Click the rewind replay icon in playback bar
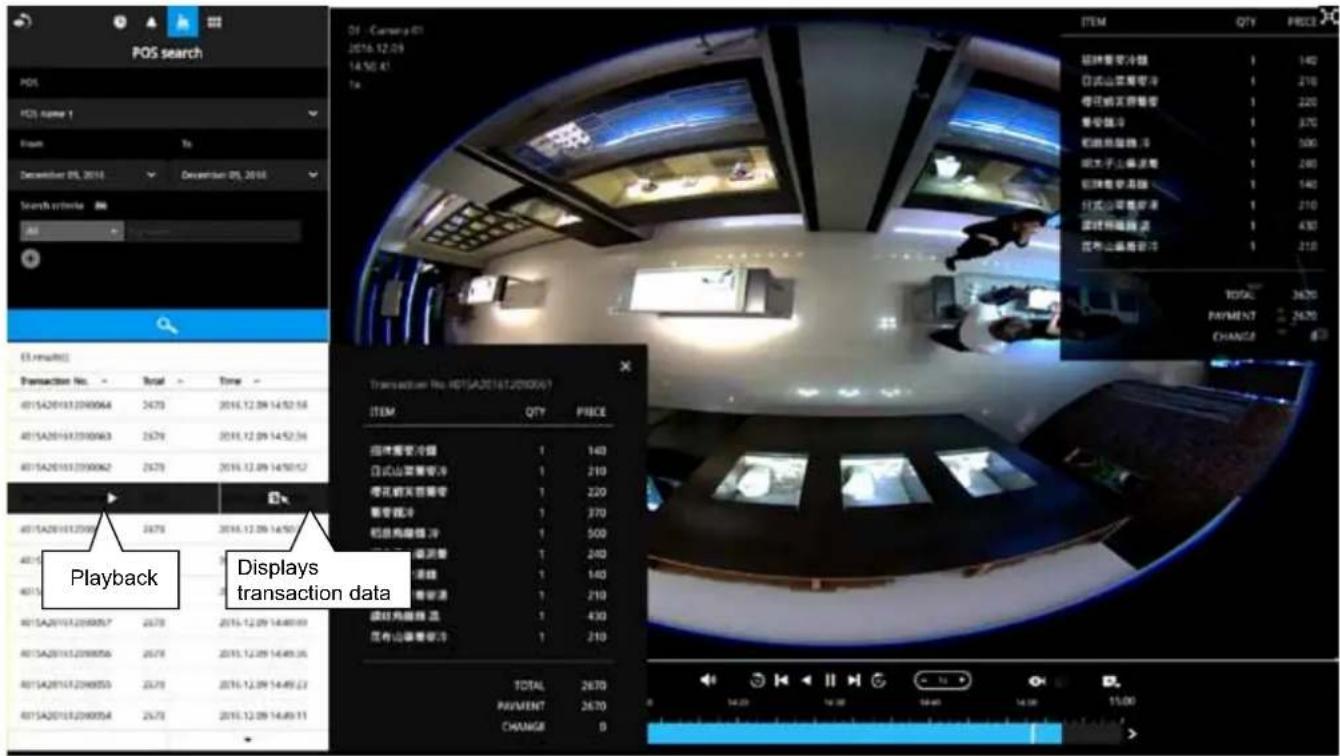This screenshot has height=756, width=1340. pyautogui.click(x=758, y=680)
